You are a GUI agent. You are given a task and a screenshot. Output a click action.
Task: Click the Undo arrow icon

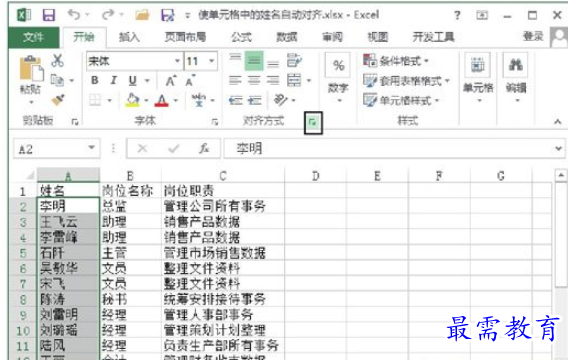tap(74, 15)
